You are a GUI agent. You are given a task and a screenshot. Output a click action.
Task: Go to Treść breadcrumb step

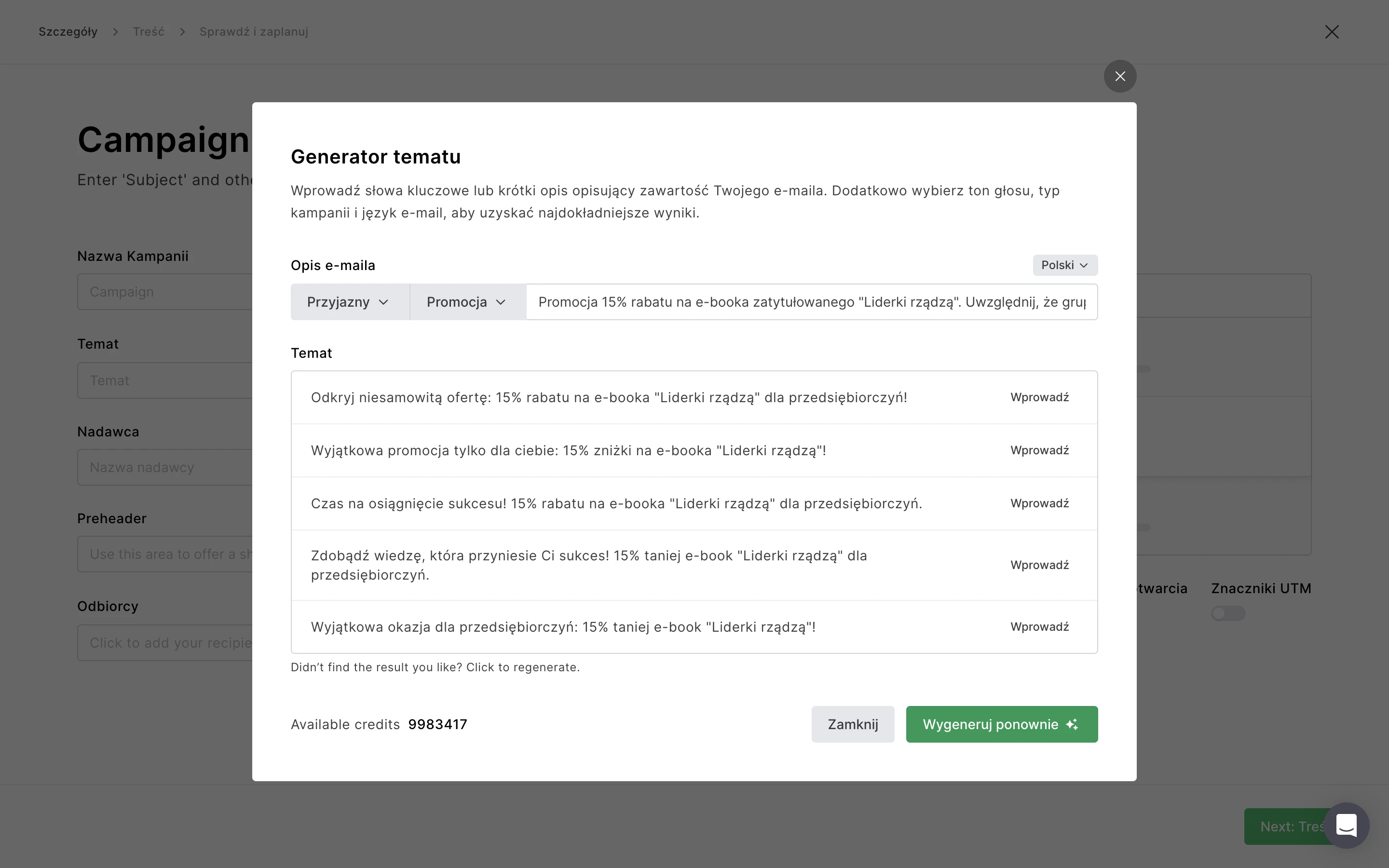pos(149,32)
